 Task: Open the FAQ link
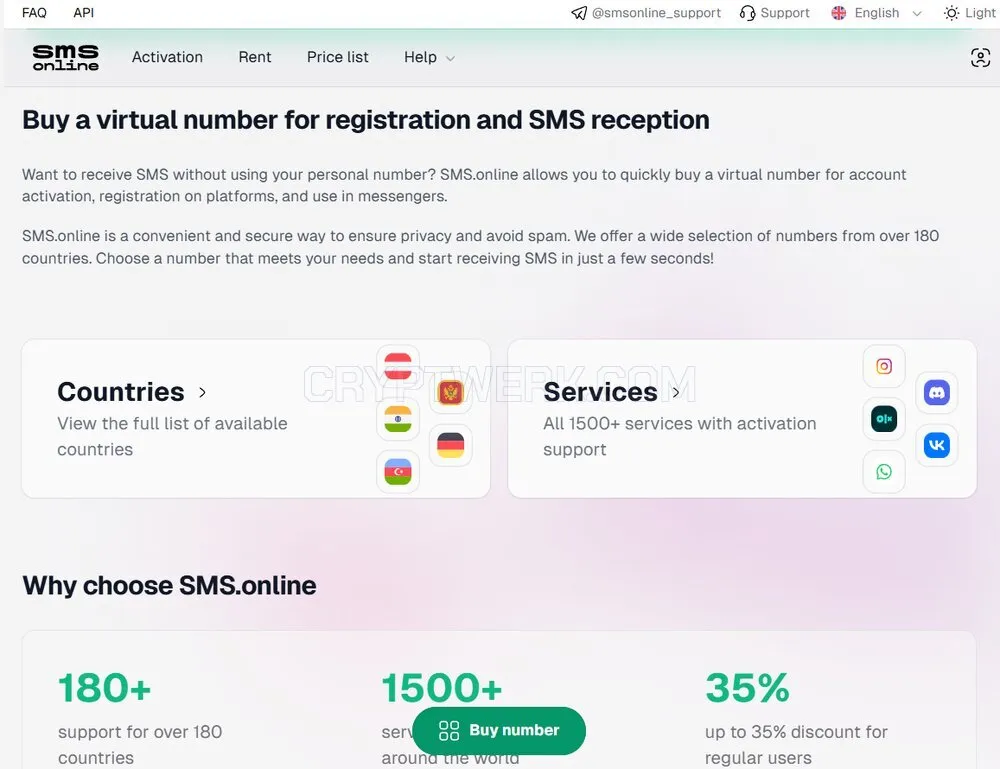34,13
